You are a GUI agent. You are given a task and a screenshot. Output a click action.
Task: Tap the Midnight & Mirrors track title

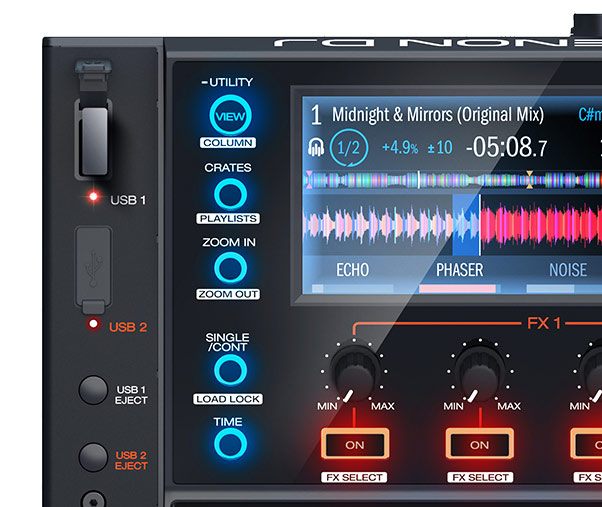point(437,114)
